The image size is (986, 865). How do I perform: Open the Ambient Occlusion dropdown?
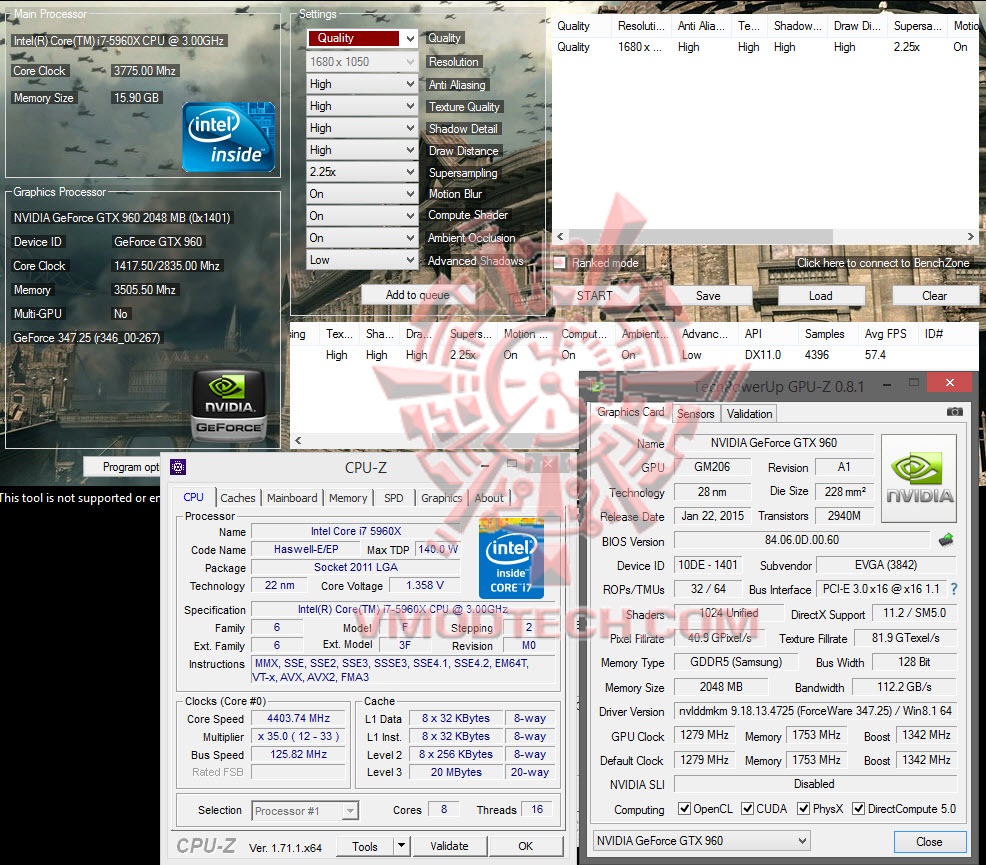pos(362,238)
